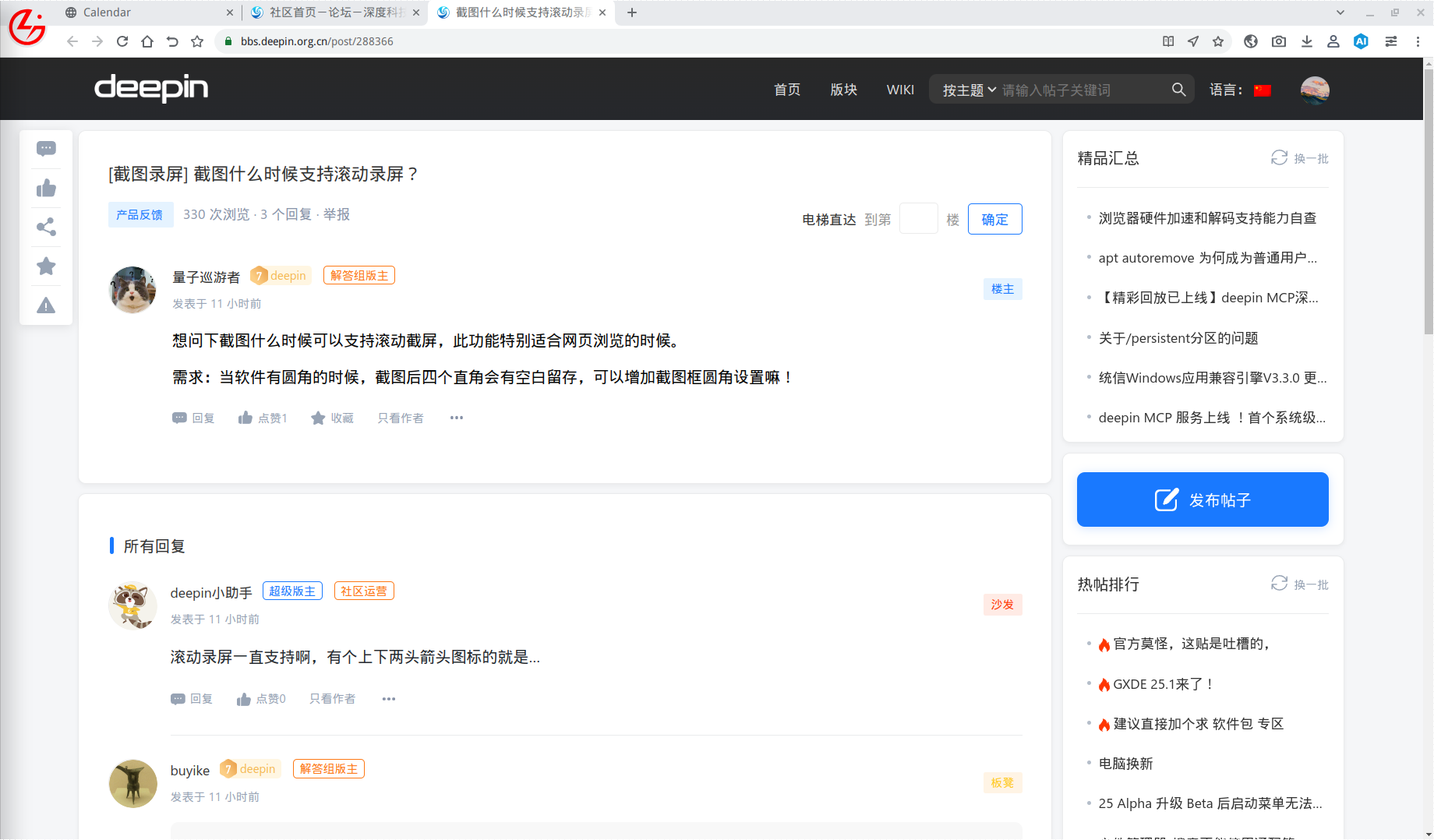1434x840 pixels.
Task: Click the 产品反馈 category tag
Action: 140,214
